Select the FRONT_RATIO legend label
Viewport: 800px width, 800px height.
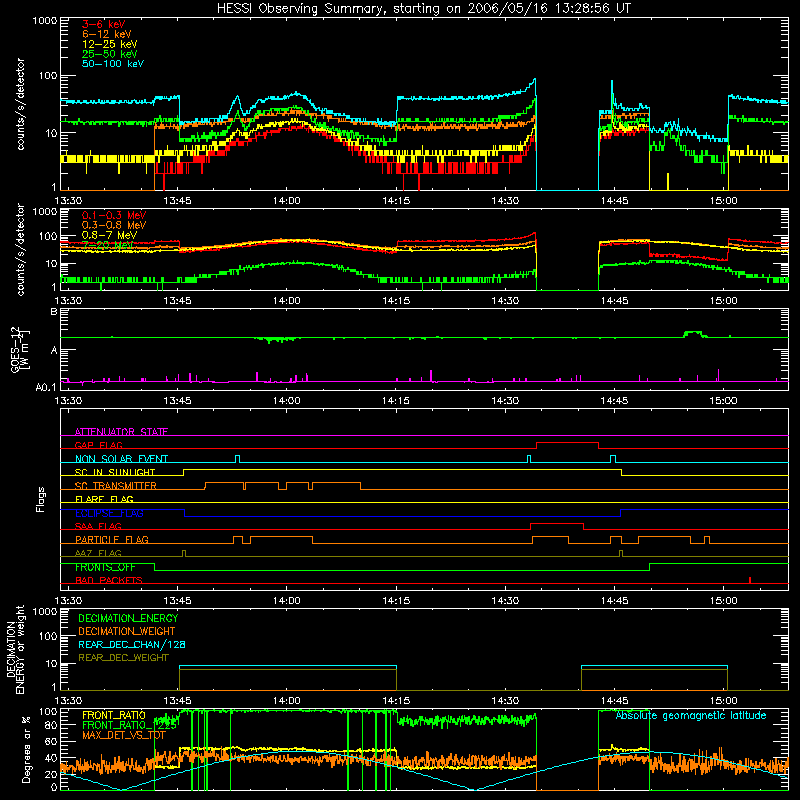tap(114, 715)
